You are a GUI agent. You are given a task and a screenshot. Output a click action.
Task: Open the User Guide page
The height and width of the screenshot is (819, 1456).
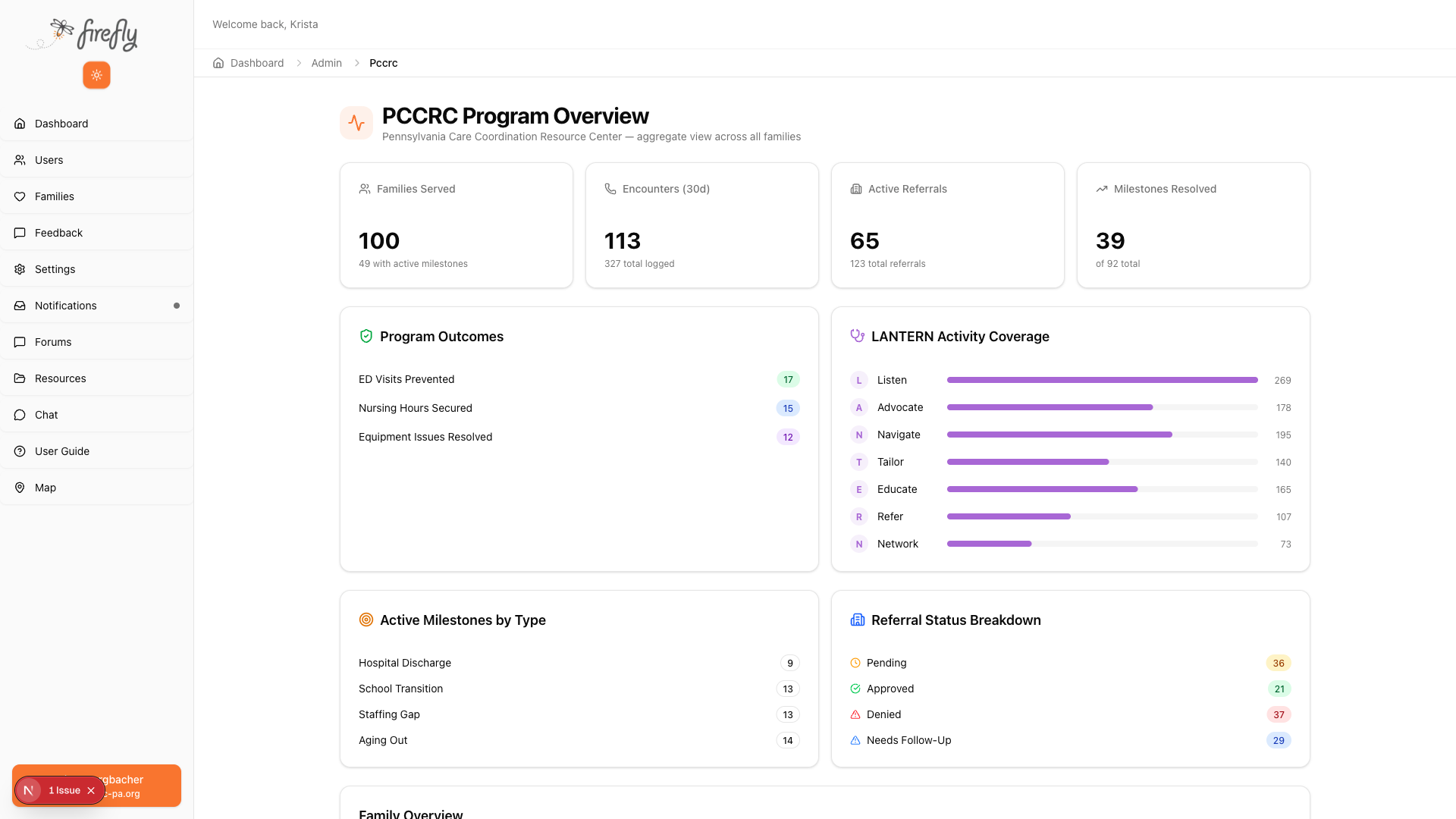[x=62, y=450]
